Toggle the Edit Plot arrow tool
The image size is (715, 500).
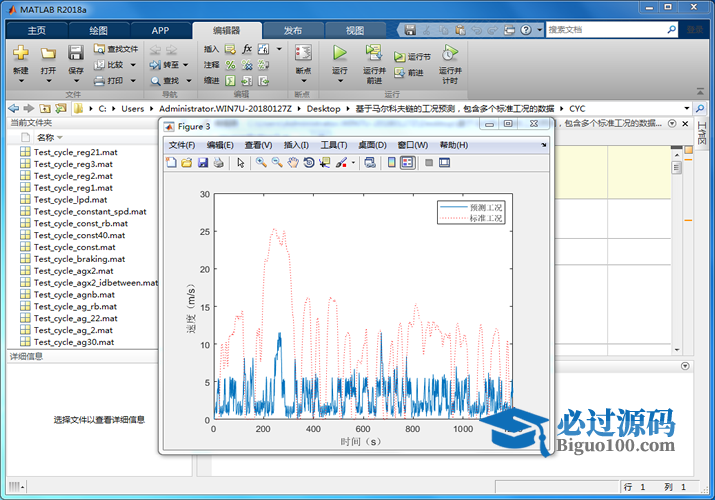point(241,162)
